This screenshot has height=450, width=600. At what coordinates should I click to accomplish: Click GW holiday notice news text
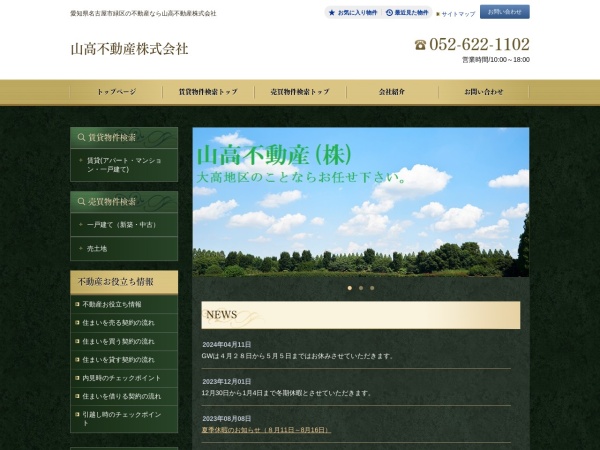click(x=298, y=356)
